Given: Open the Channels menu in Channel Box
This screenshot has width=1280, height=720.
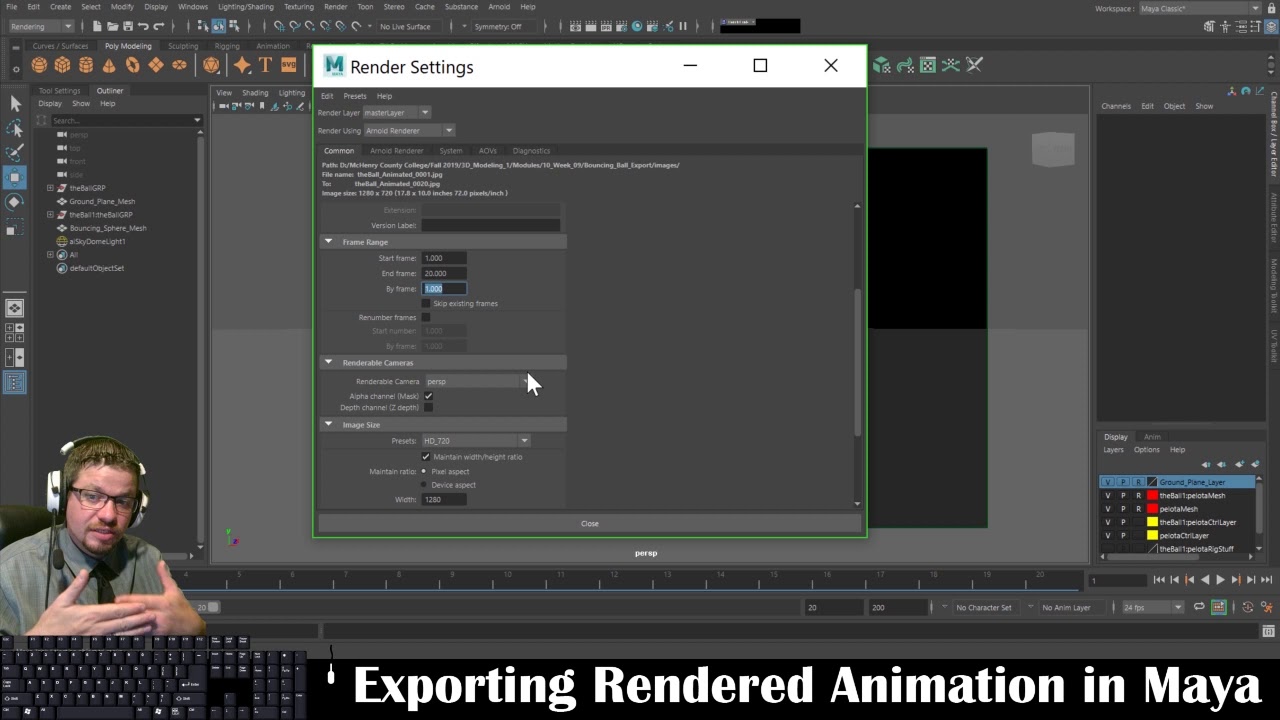Looking at the screenshot, I should coord(1116,106).
